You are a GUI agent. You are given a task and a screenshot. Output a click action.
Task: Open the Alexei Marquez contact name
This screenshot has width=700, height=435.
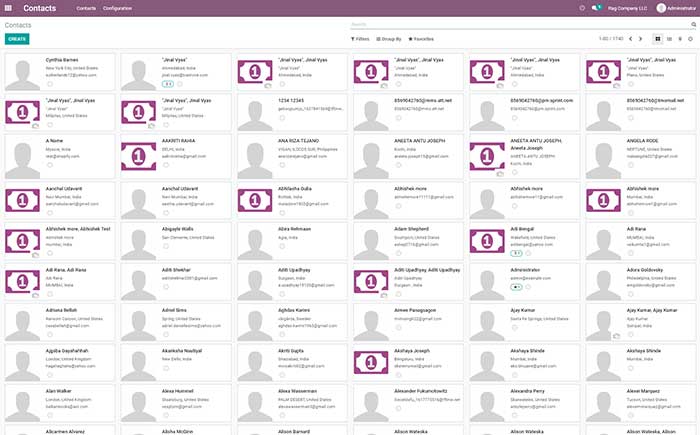click(x=643, y=391)
